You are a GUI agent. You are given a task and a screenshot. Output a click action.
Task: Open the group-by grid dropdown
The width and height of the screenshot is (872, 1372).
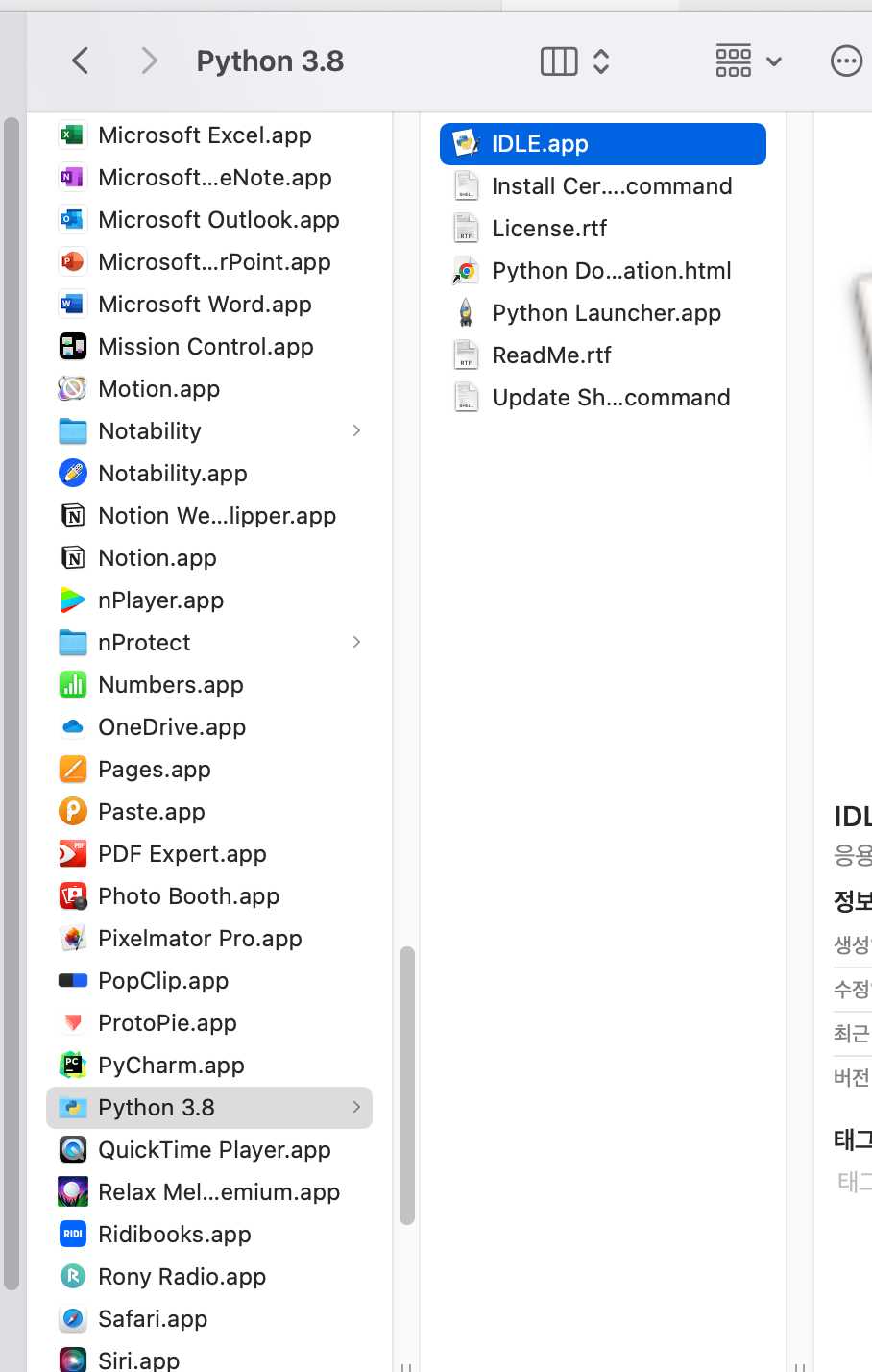(x=749, y=61)
